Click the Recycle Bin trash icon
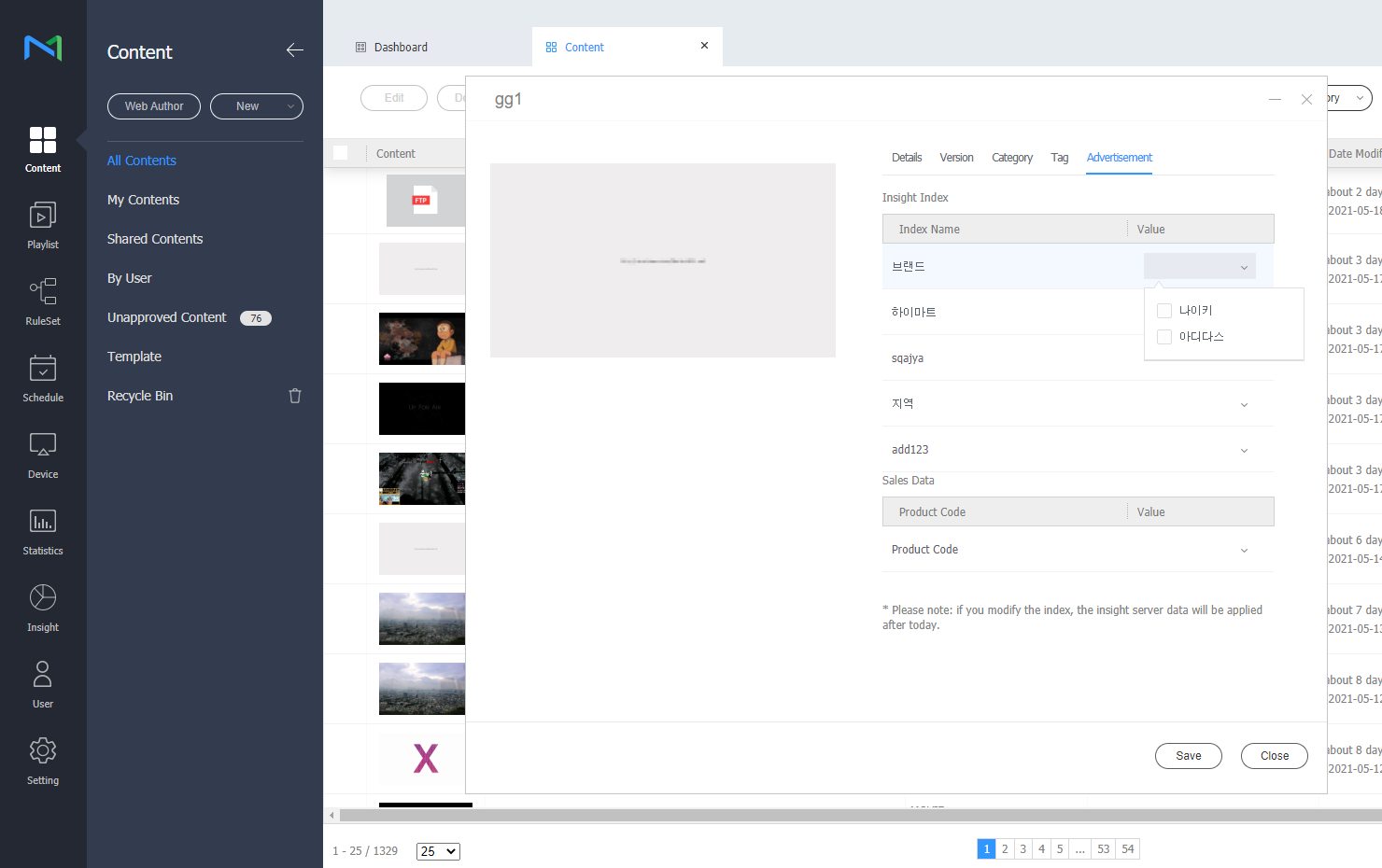The height and width of the screenshot is (868, 1382). tap(295, 396)
